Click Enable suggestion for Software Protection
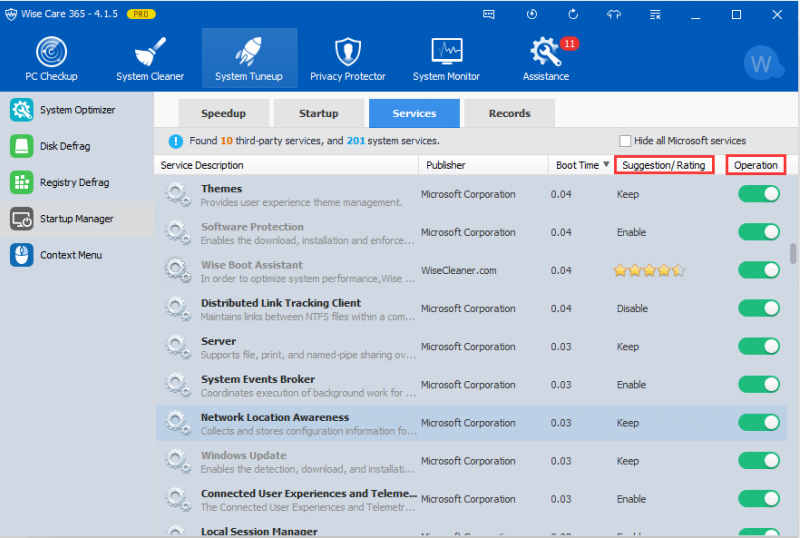Viewport: 800px width, 538px height. click(x=631, y=232)
